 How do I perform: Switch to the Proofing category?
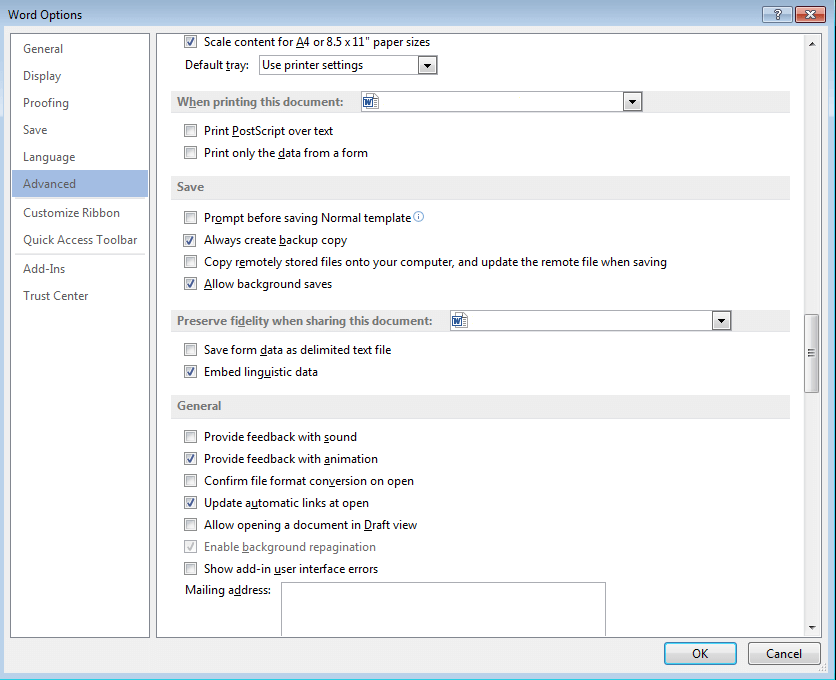(45, 102)
